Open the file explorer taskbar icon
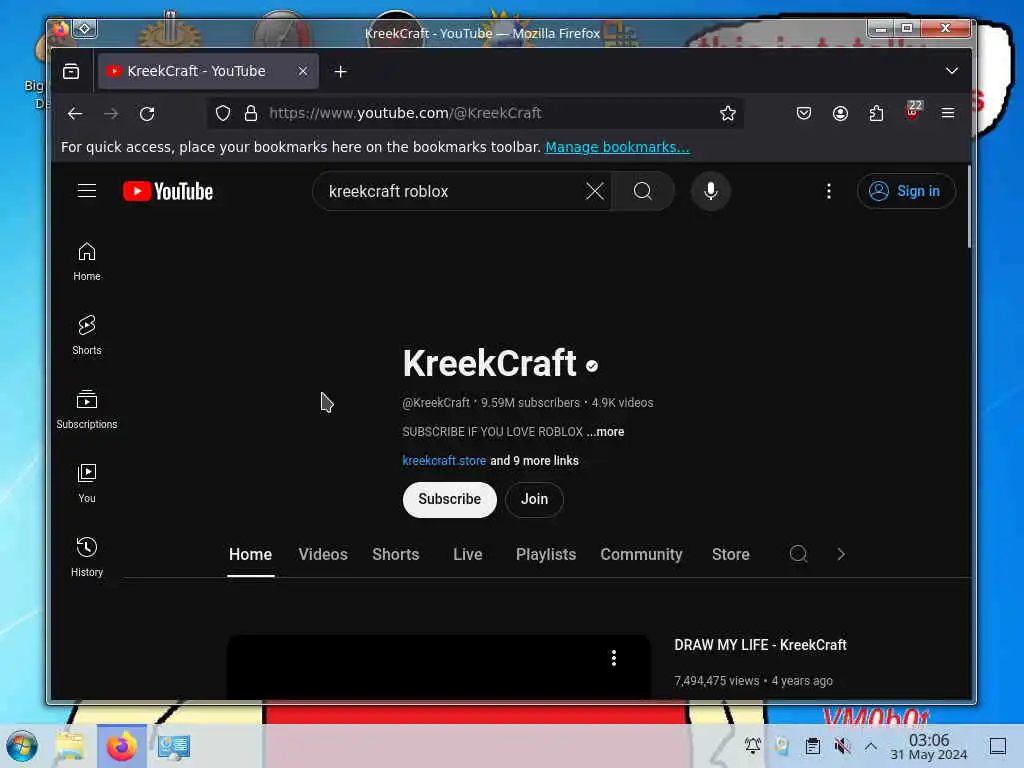1024x768 pixels. click(71, 746)
